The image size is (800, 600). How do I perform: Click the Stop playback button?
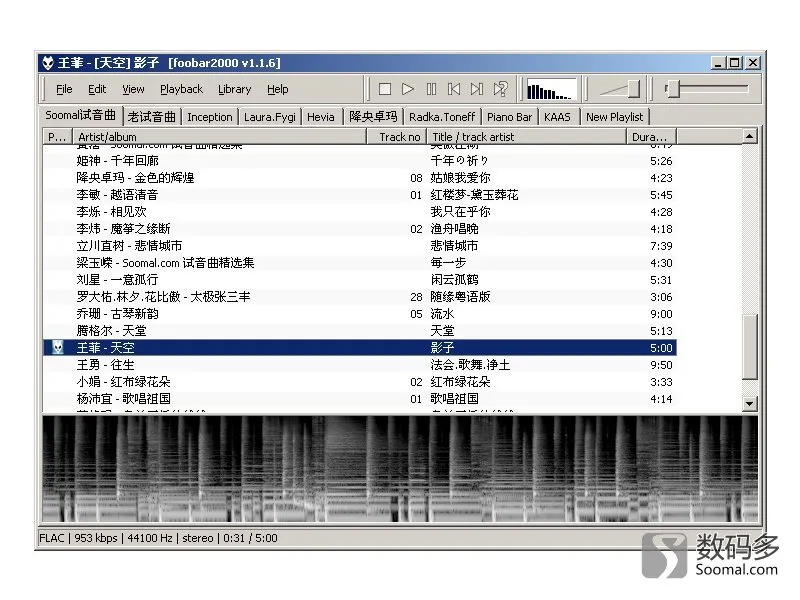pyautogui.click(x=385, y=89)
